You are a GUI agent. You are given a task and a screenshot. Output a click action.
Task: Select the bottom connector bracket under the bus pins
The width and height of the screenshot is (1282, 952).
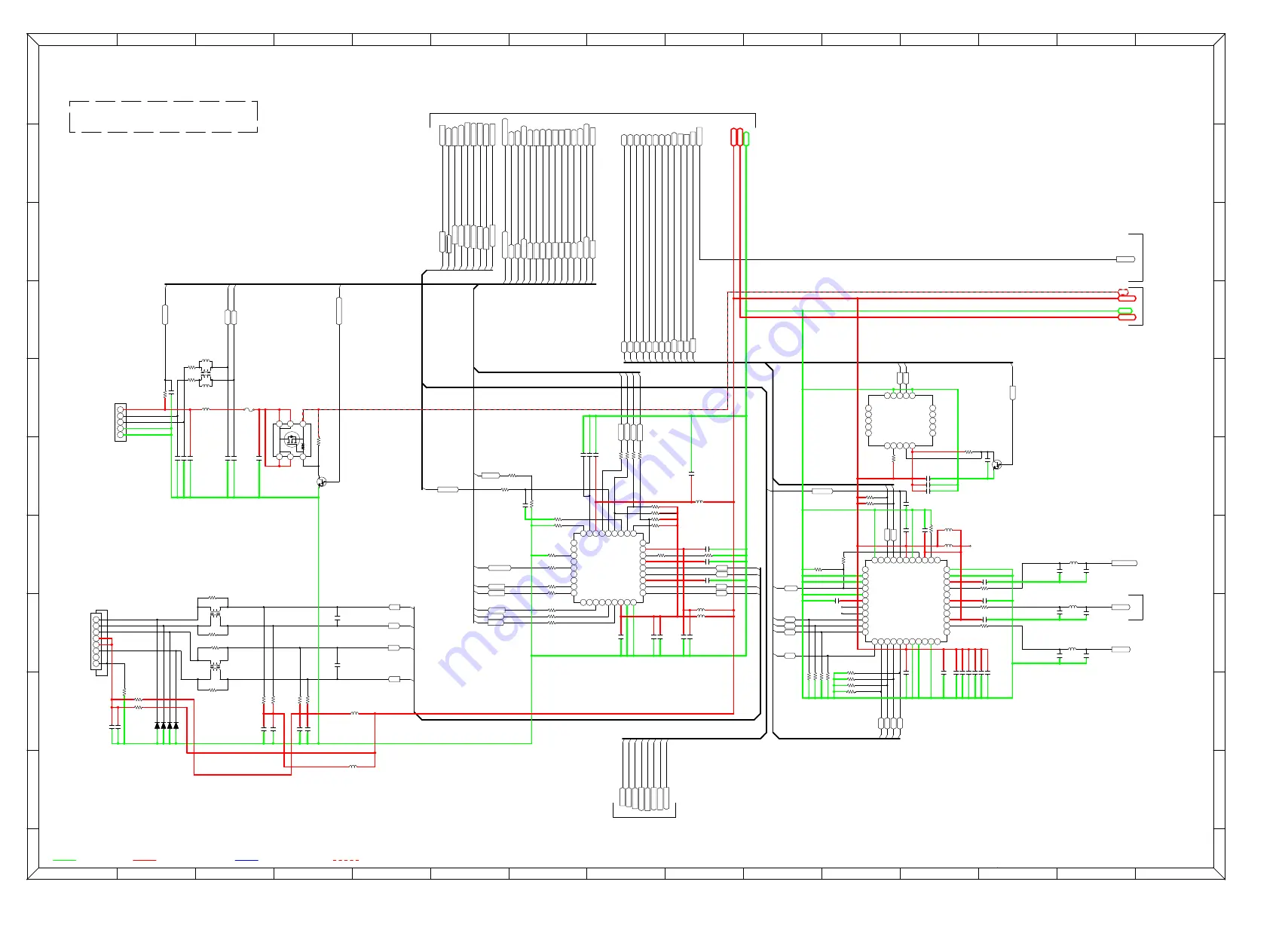[x=644, y=810]
